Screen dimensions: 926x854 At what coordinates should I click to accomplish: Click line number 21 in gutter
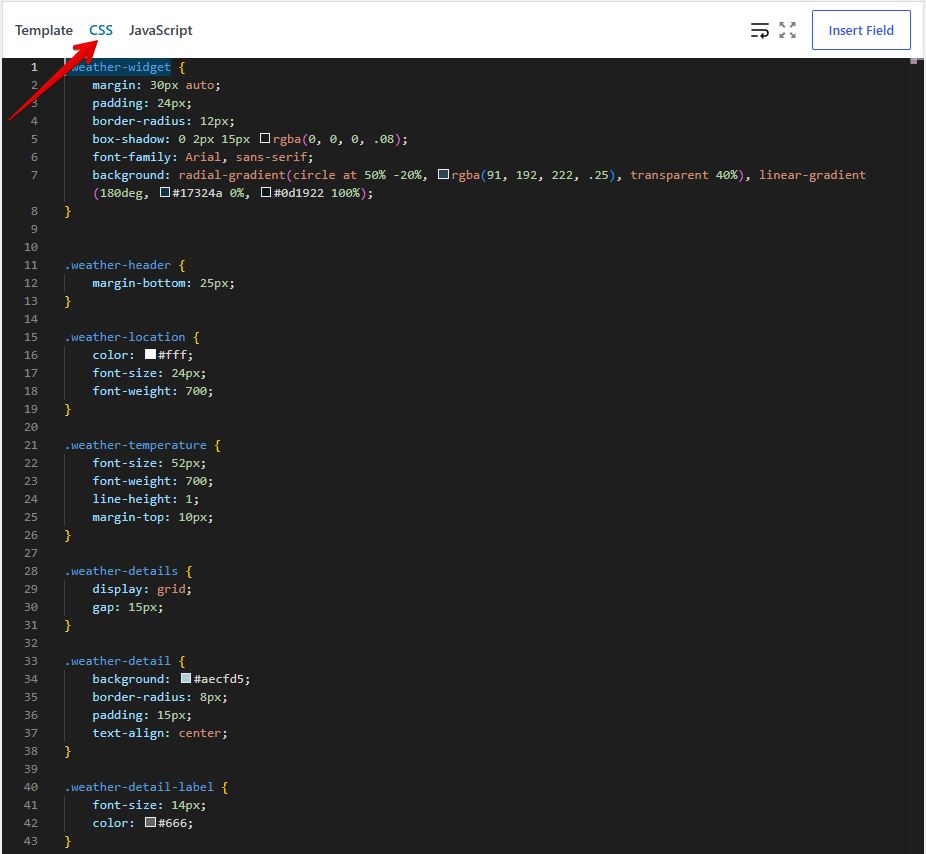point(31,445)
